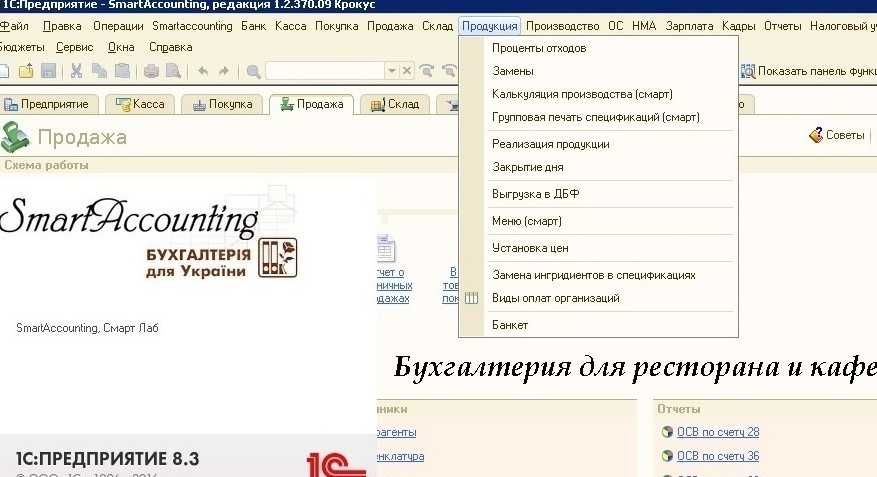Collapse the open Продукция menu
This screenshot has width=877, height=477.
click(489, 26)
